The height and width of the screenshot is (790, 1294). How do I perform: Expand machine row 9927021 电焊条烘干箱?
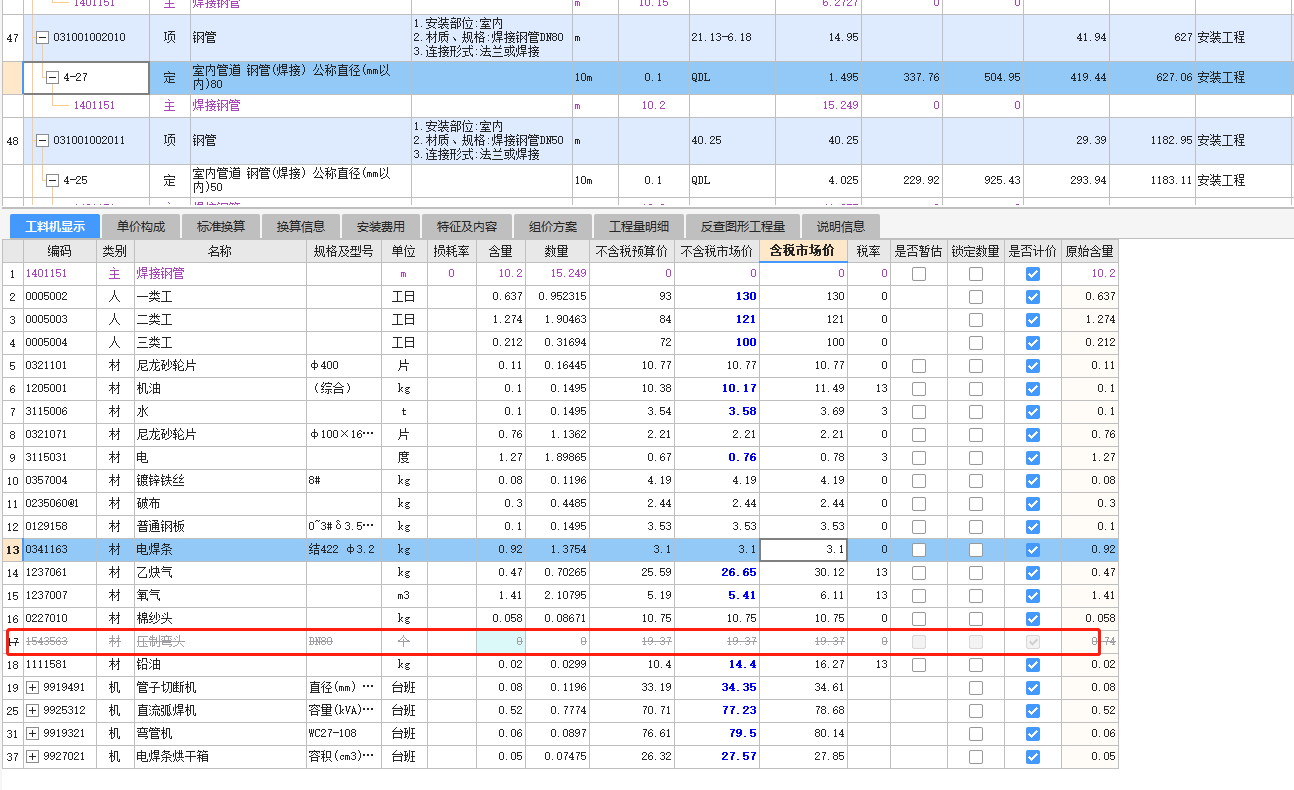(32, 756)
